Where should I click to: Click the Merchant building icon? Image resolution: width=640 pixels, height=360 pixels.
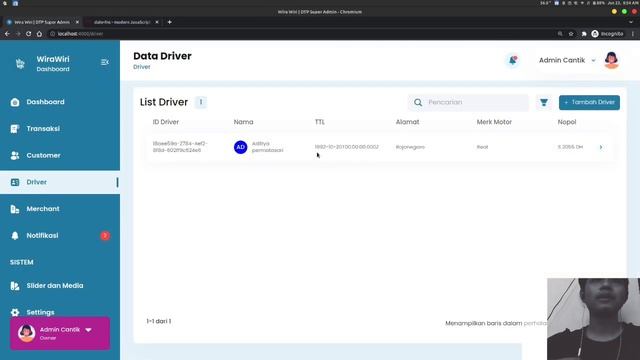pos(15,209)
